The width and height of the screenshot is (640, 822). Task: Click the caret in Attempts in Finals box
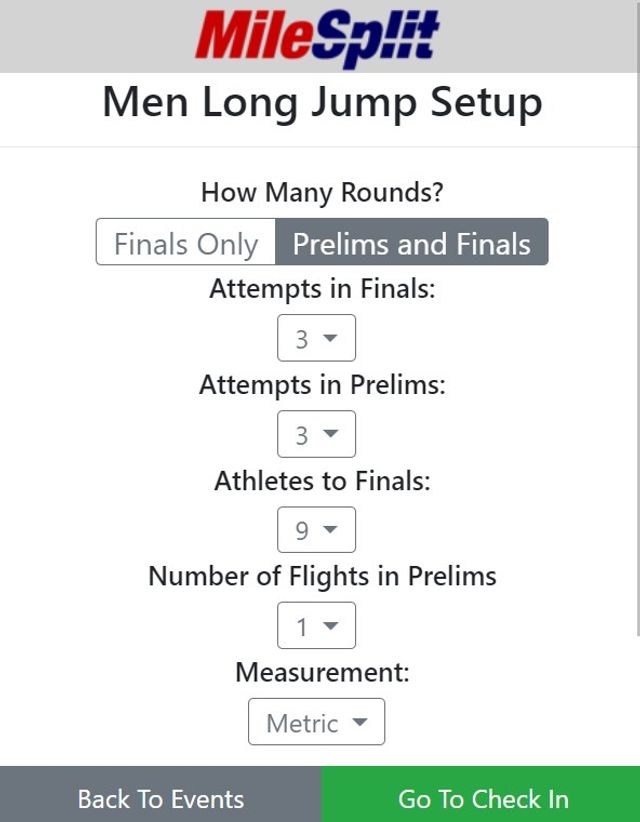tap(330, 338)
